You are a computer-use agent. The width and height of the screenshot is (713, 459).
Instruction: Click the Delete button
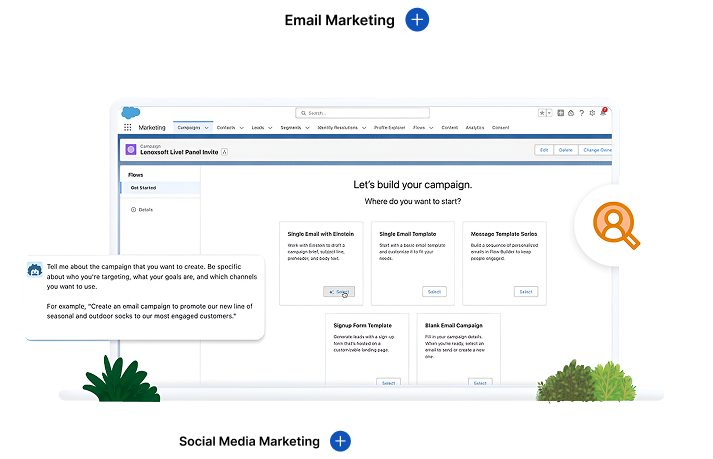566,150
